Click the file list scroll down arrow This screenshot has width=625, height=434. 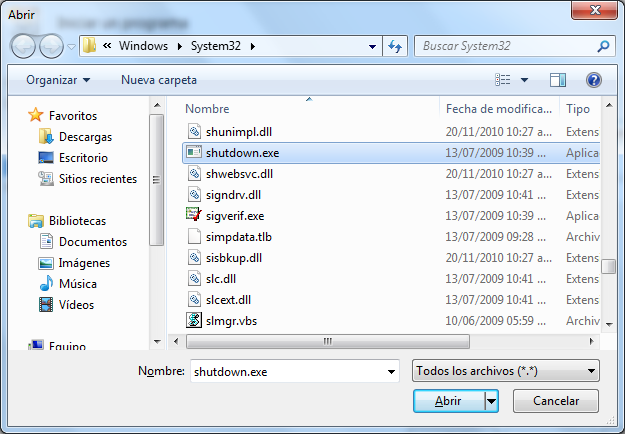(609, 324)
